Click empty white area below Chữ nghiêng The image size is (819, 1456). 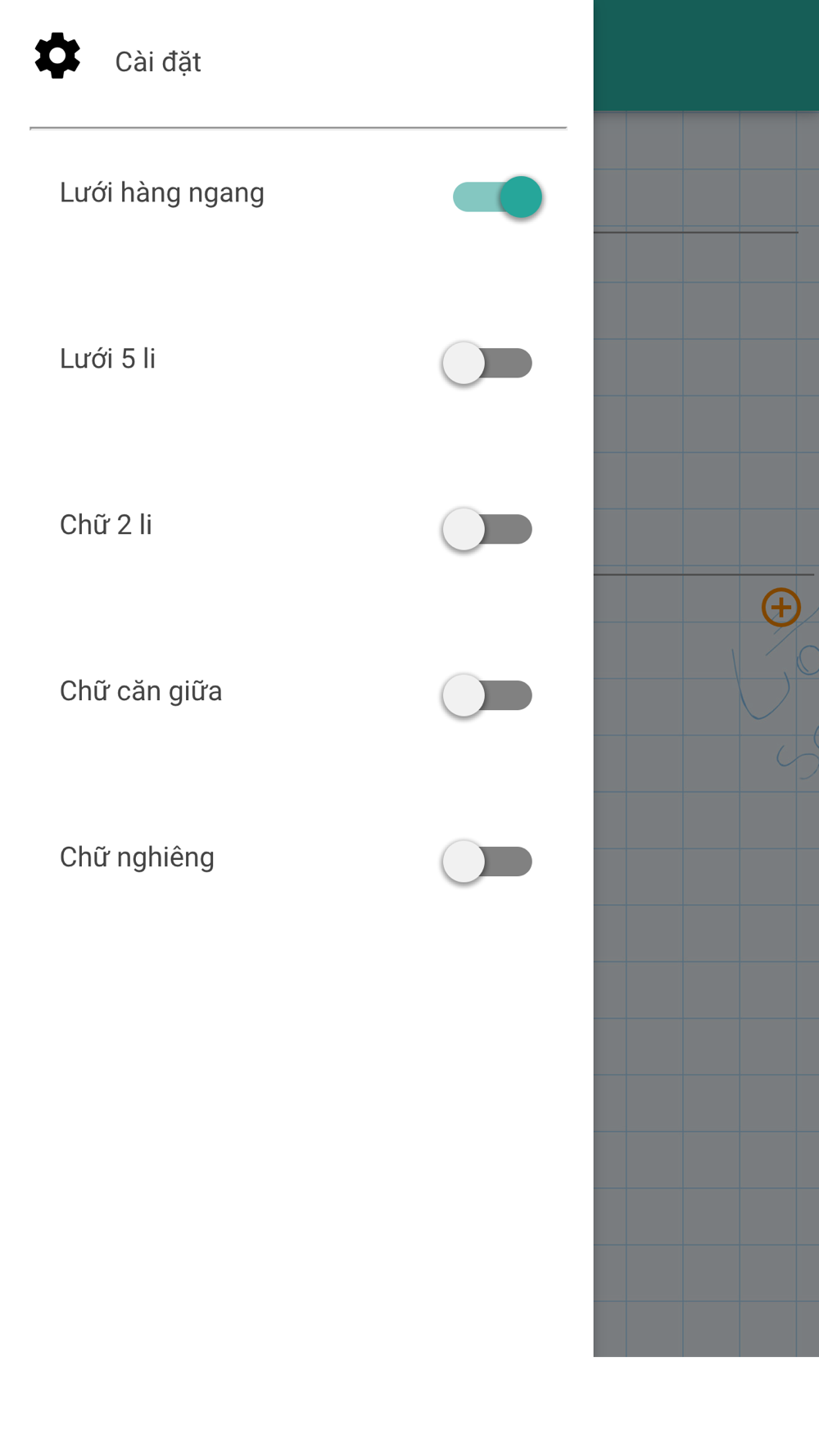tap(296, 1146)
